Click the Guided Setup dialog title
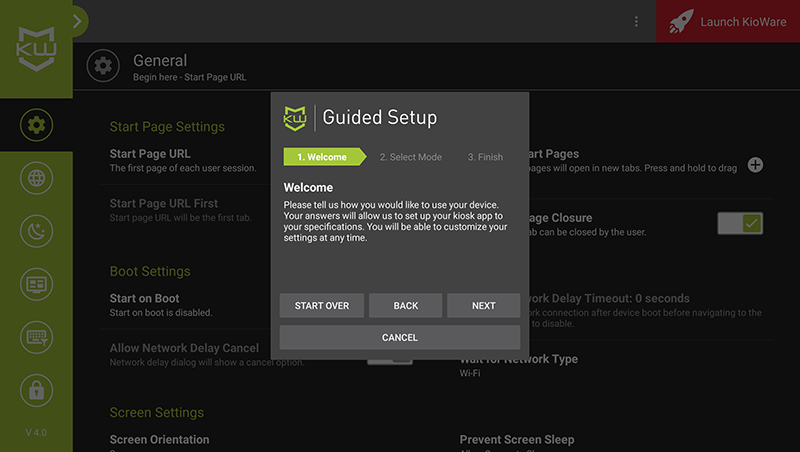800x452 pixels. pos(380,117)
